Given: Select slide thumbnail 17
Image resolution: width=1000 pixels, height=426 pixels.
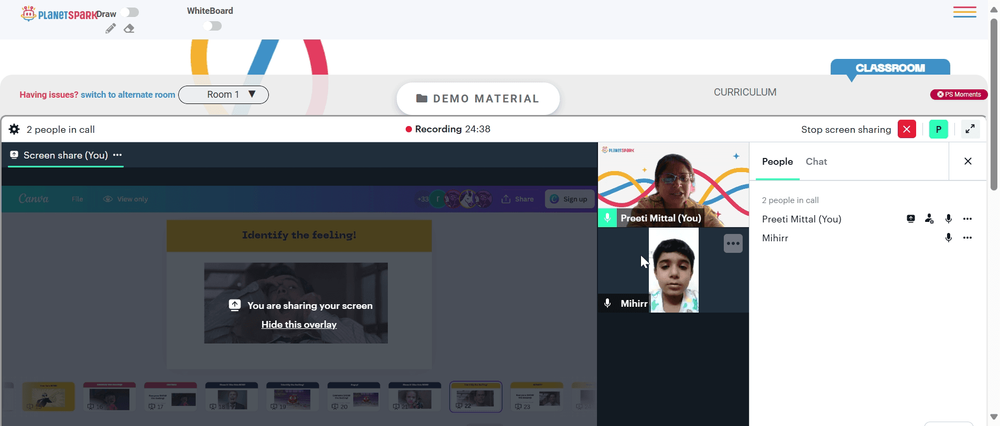Looking at the screenshot, I should click(x=170, y=397).
